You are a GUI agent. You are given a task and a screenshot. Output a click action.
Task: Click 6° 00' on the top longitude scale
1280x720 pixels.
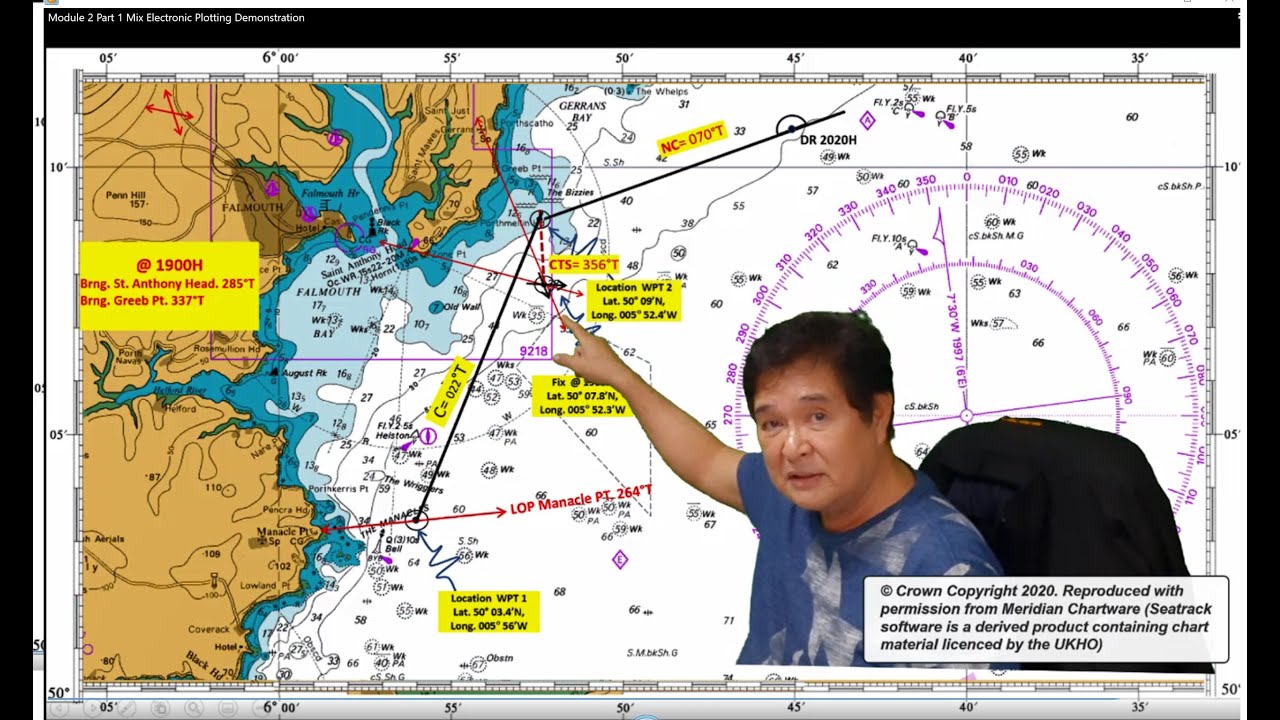coord(279,59)
